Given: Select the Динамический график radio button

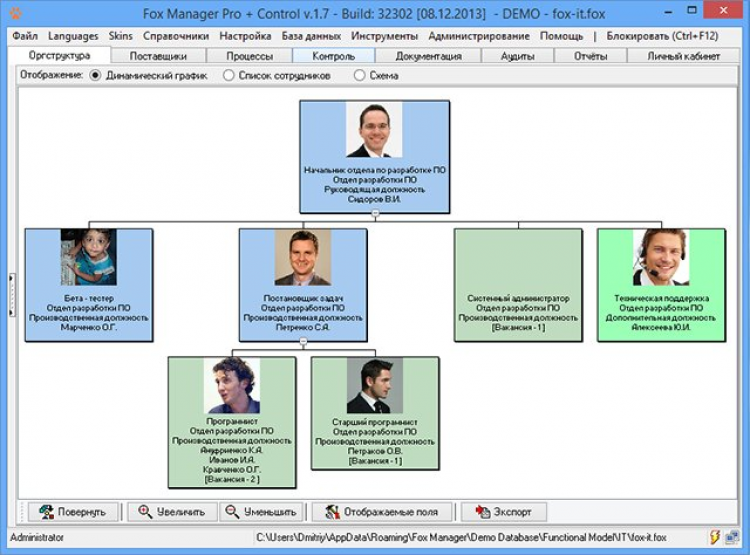Looking at the screenshot, I should (95, 76).
